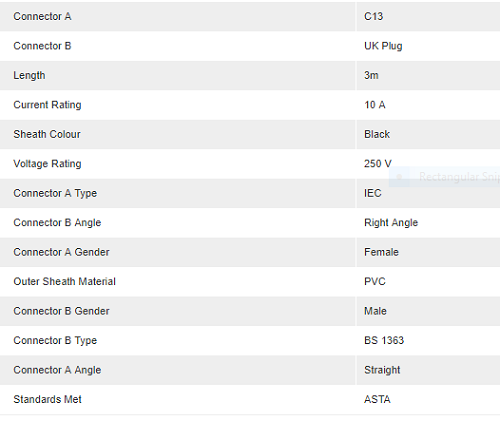Select the IEC connector type value
500x421 pixels.
[x=373, y=193]
